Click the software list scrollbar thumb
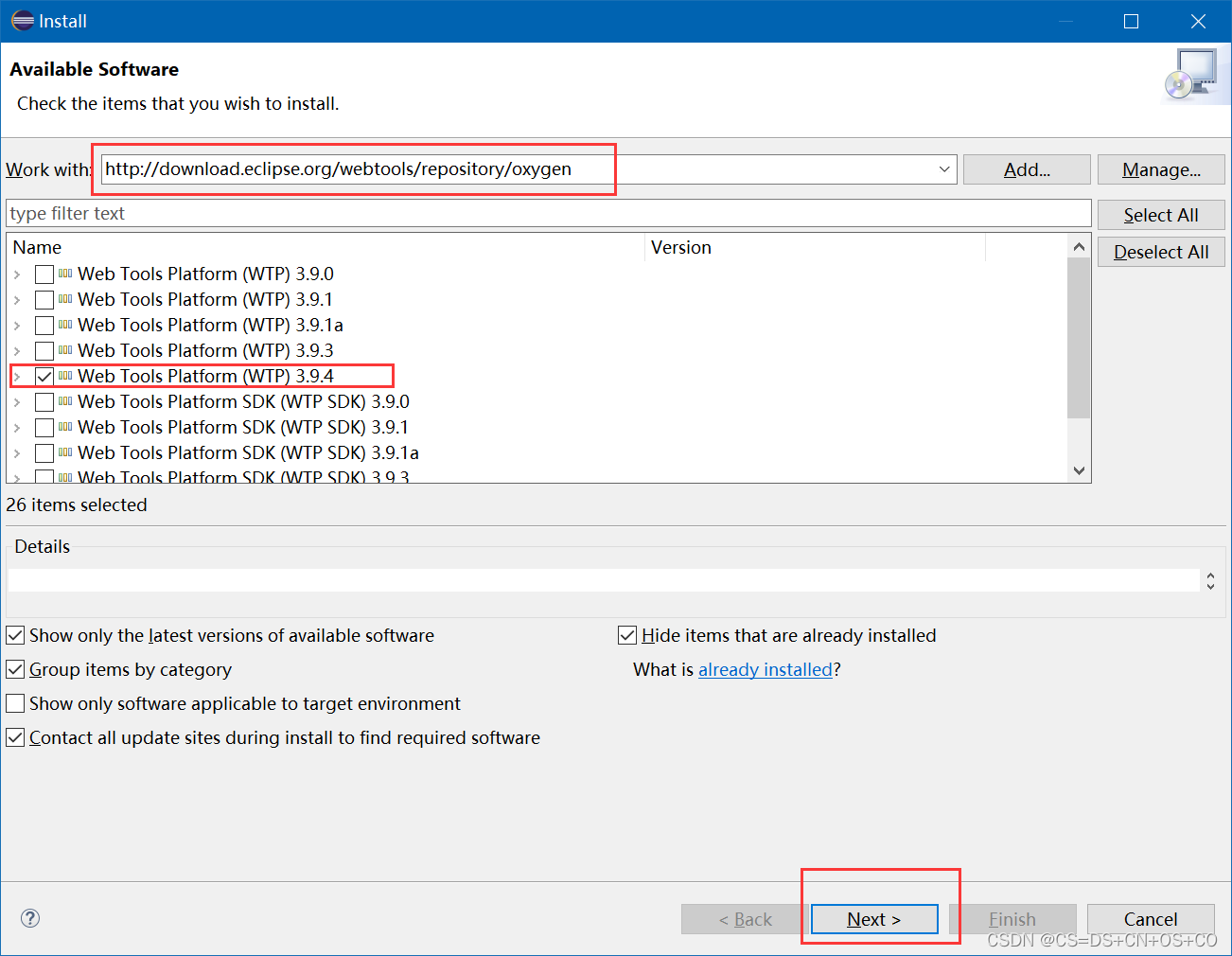 [x=1079, y=338]
